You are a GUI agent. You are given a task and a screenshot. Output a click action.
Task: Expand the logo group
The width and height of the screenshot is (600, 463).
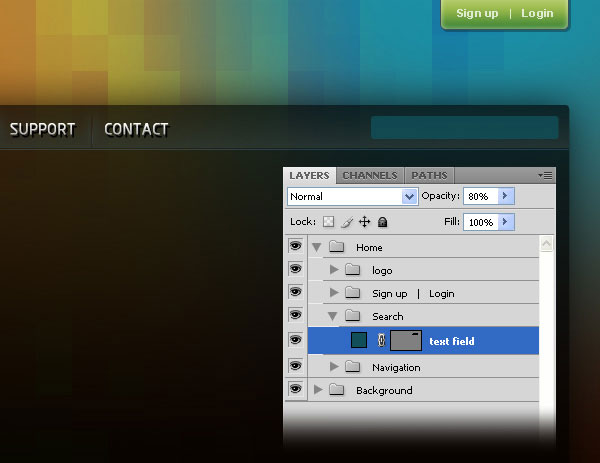pos(334,270)
